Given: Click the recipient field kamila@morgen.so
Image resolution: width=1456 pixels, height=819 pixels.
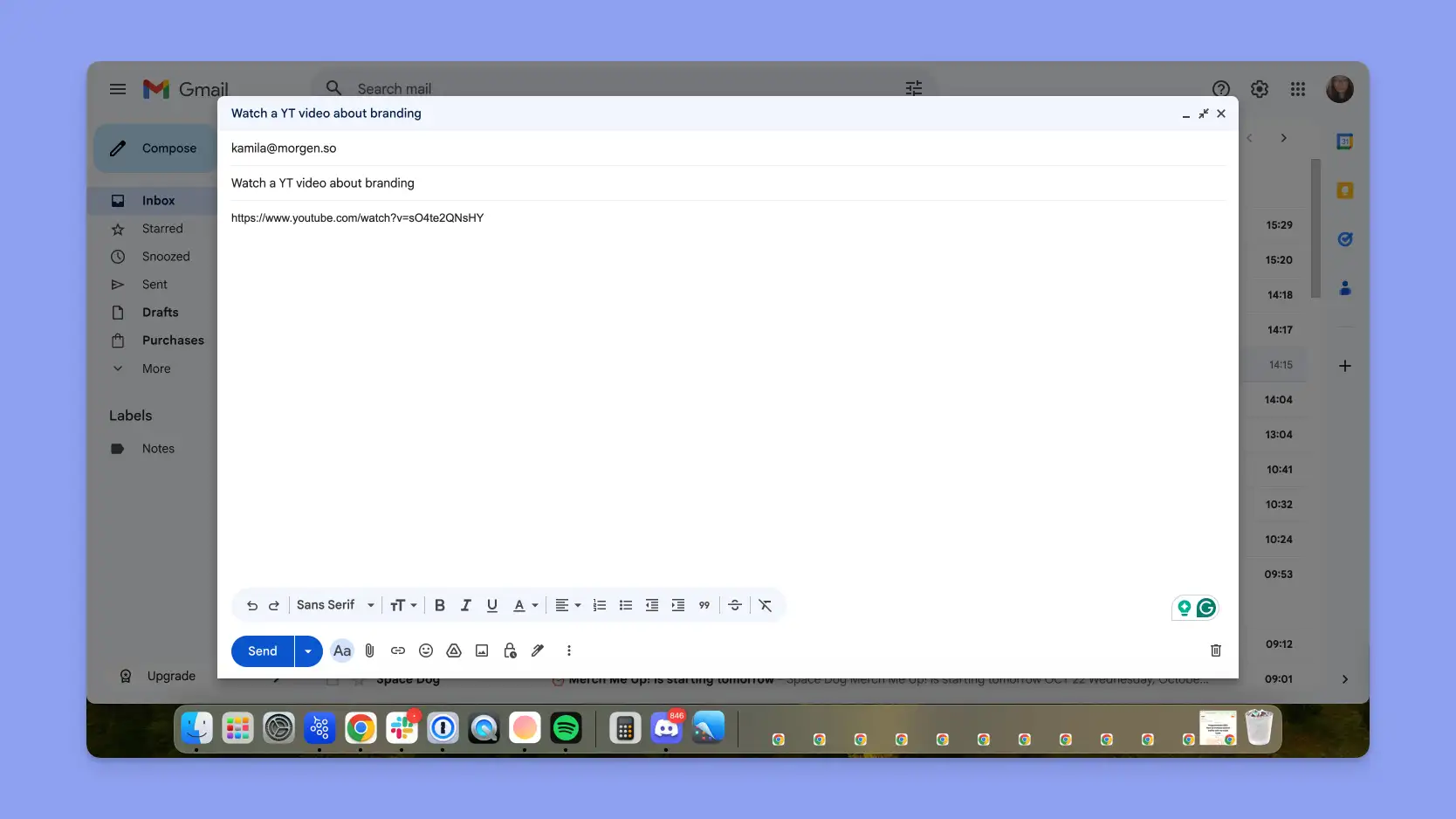Looking at the screenshot, I should pyautogui.click(x=284, y=148).
